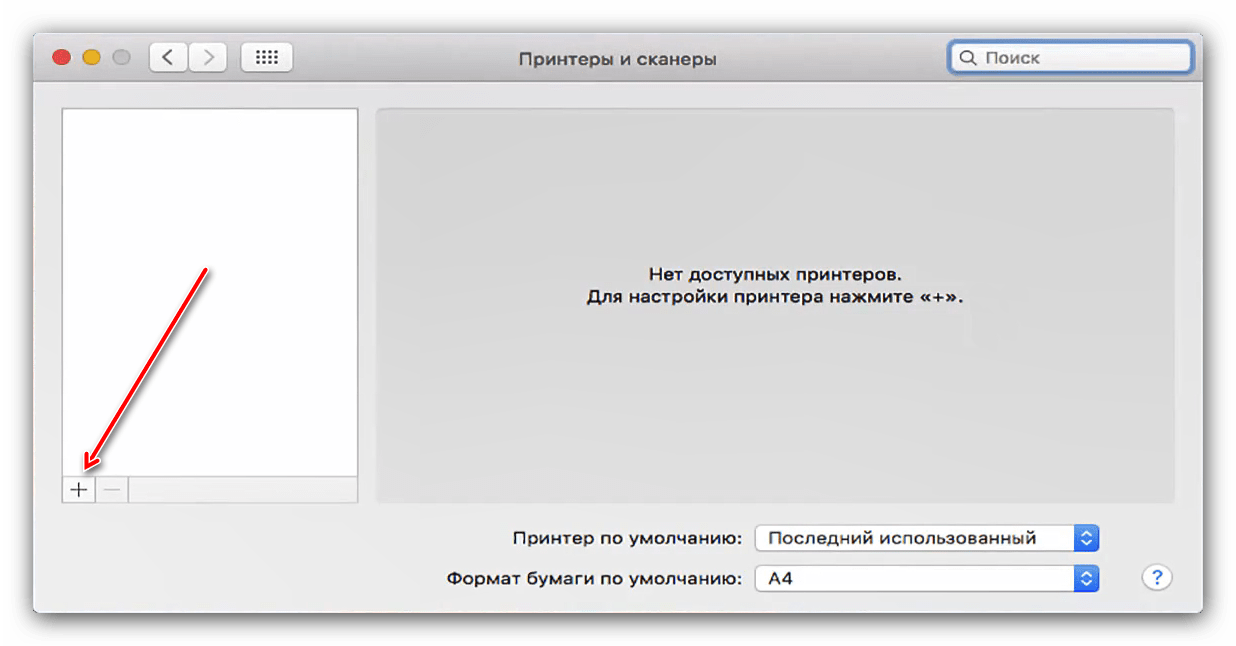
Task: Click the gray zoom button in title bar
Action: 122,57
